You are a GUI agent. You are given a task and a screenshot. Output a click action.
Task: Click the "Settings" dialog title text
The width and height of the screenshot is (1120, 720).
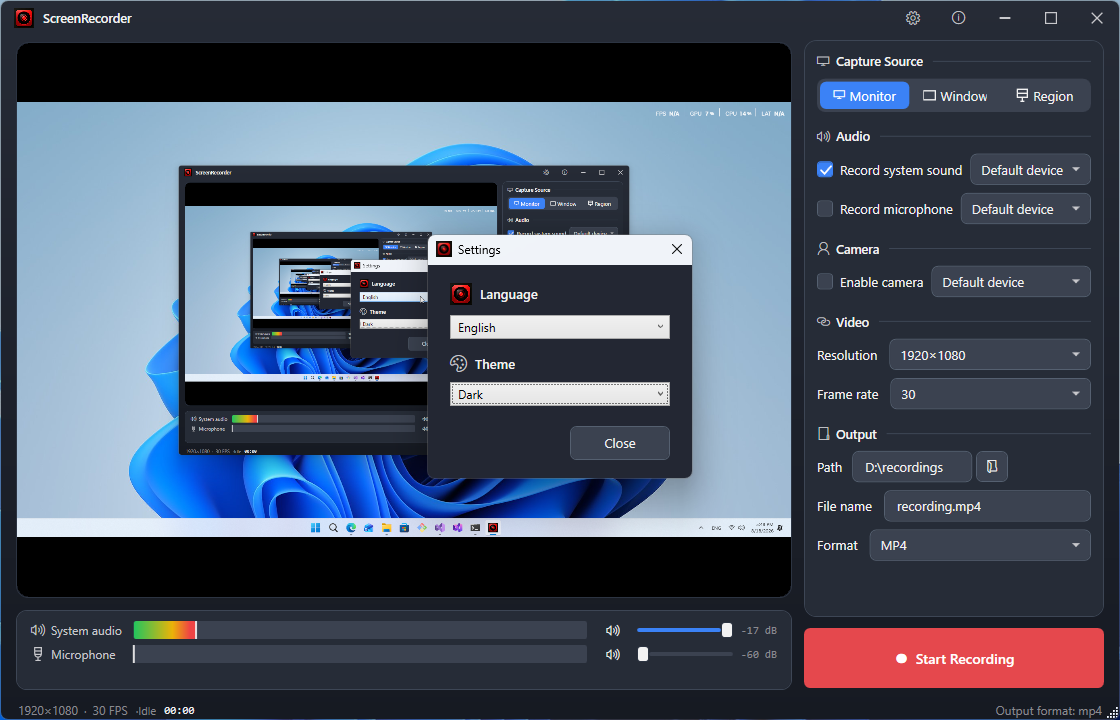(x=479, y=249)
